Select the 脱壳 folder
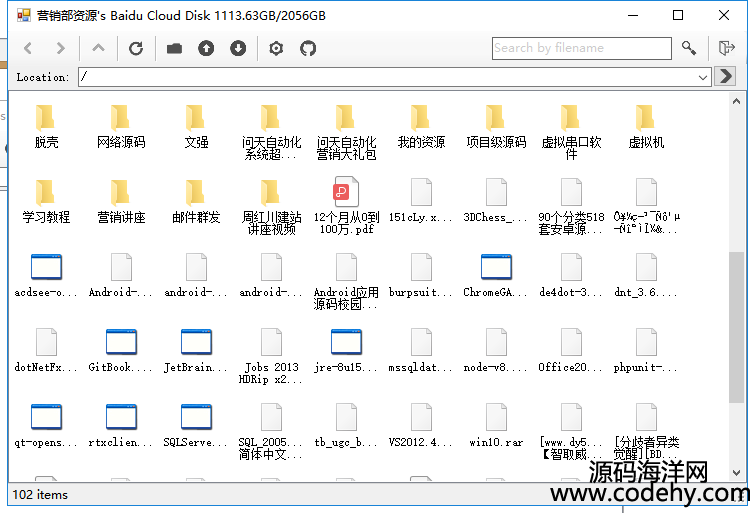This screenshot has width=755, height=513. pos(46,126)
